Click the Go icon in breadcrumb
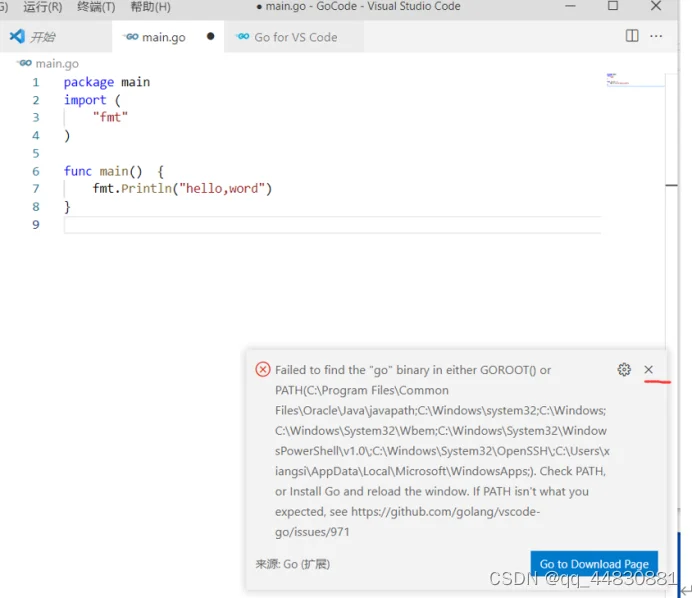Image resolution: width=693 pixels, height=598 pixels. [25, 63]
